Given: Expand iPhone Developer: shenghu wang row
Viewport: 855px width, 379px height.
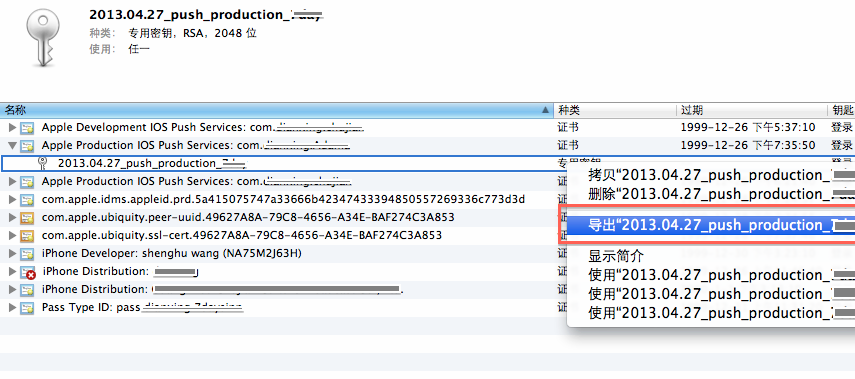Looking at the screenshot, I should tap(13, 254).
